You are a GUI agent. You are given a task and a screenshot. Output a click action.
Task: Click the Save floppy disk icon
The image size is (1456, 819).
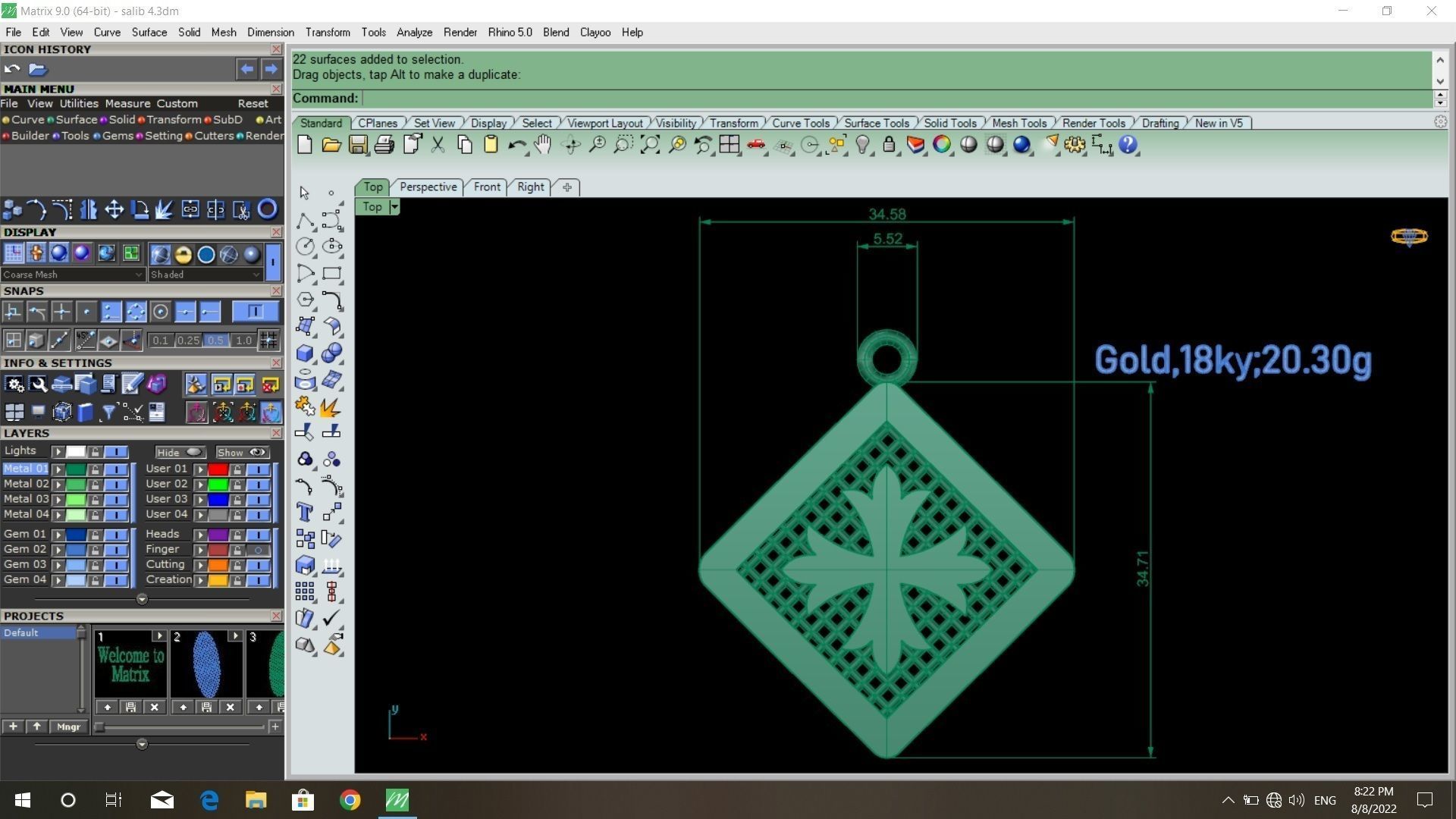coord(358,145)
